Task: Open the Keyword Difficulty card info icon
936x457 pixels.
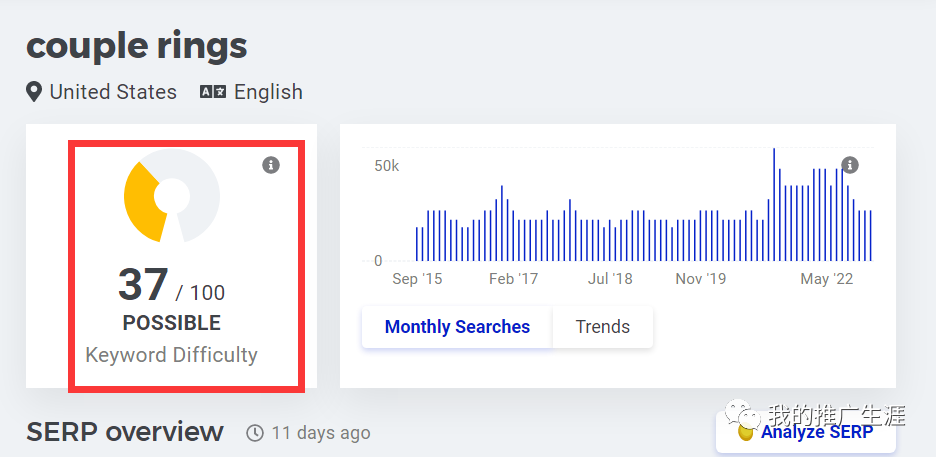Action: pos(271,165)
